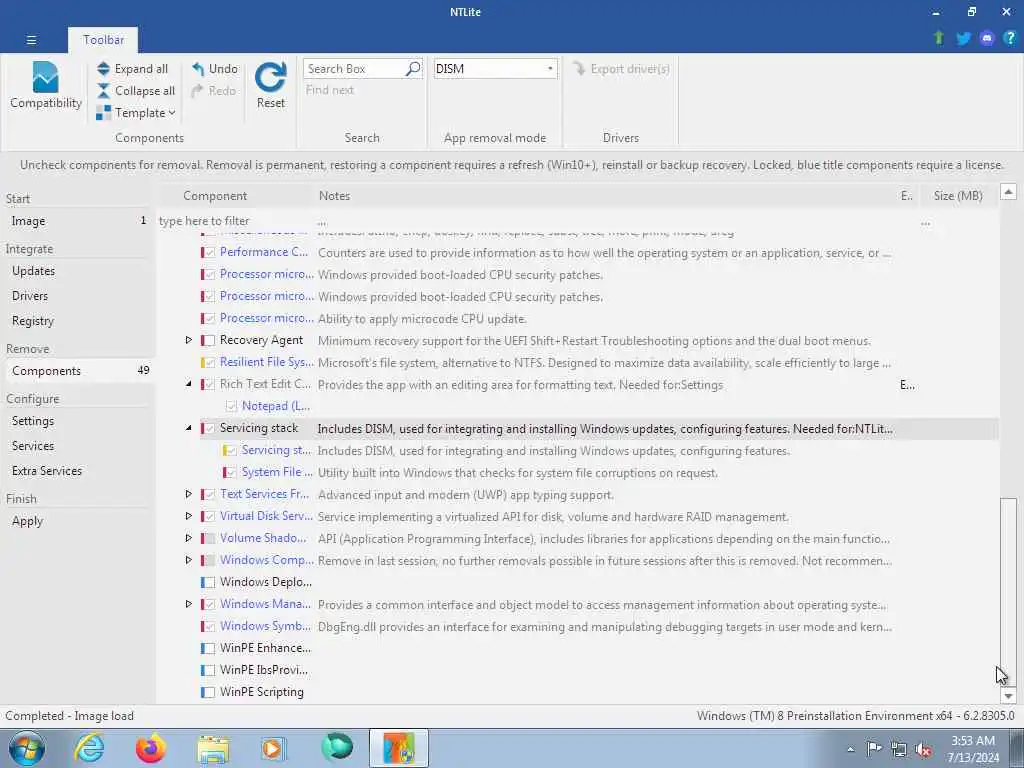This screenshot has height=768, width=1024.
Task: Go to the Apply page
Action: [77, 521]
